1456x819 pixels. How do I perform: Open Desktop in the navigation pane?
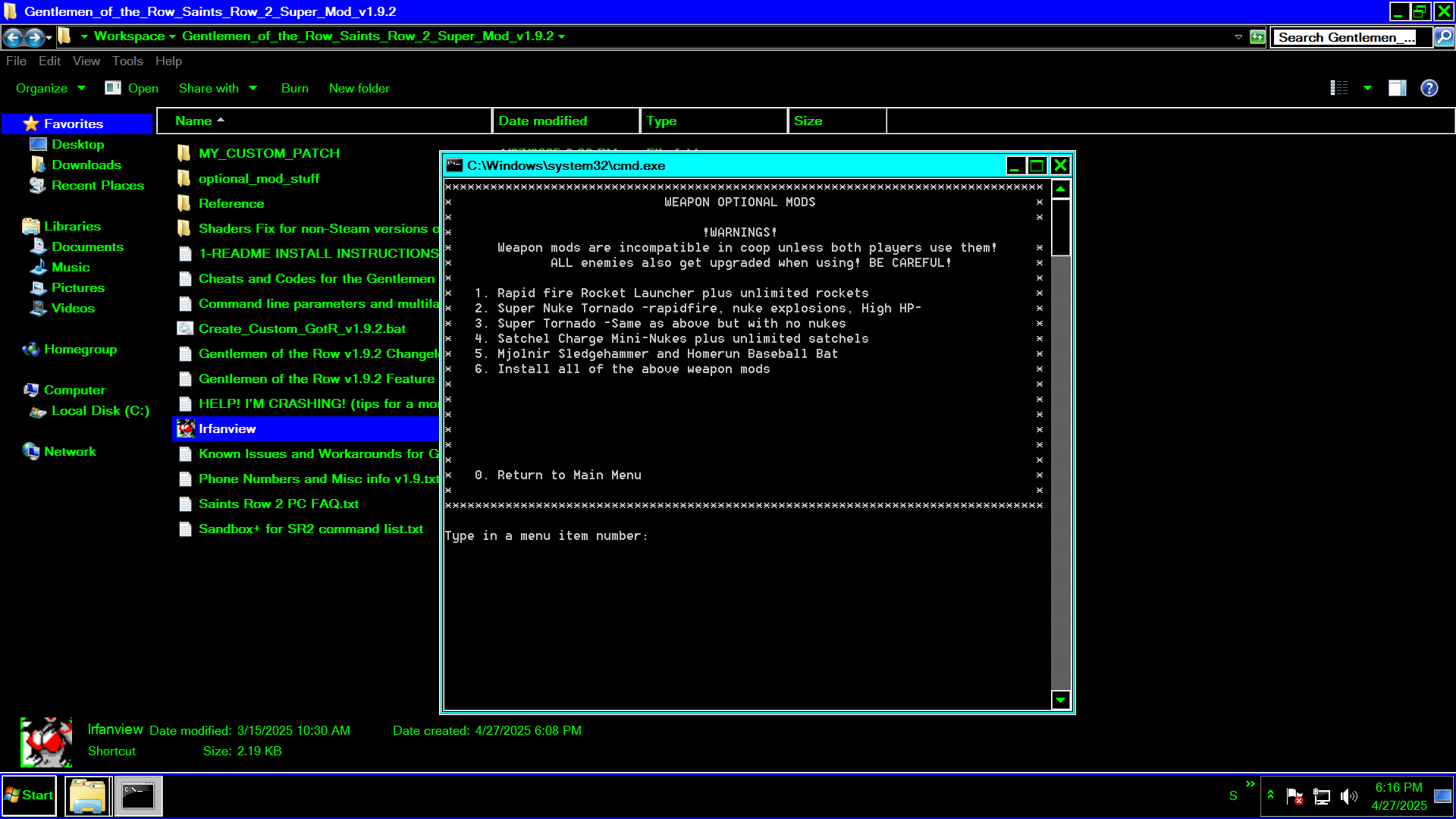click(x=77, y=145)
